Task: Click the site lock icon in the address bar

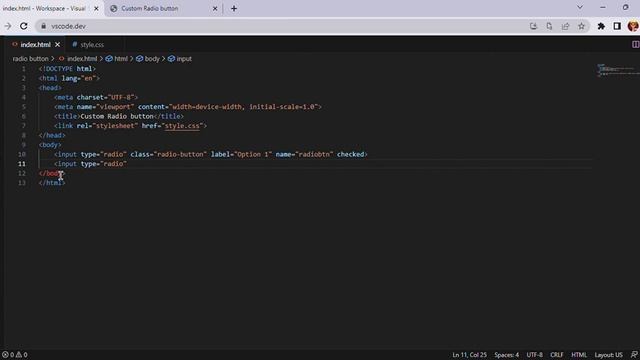Action: point(44,26)
